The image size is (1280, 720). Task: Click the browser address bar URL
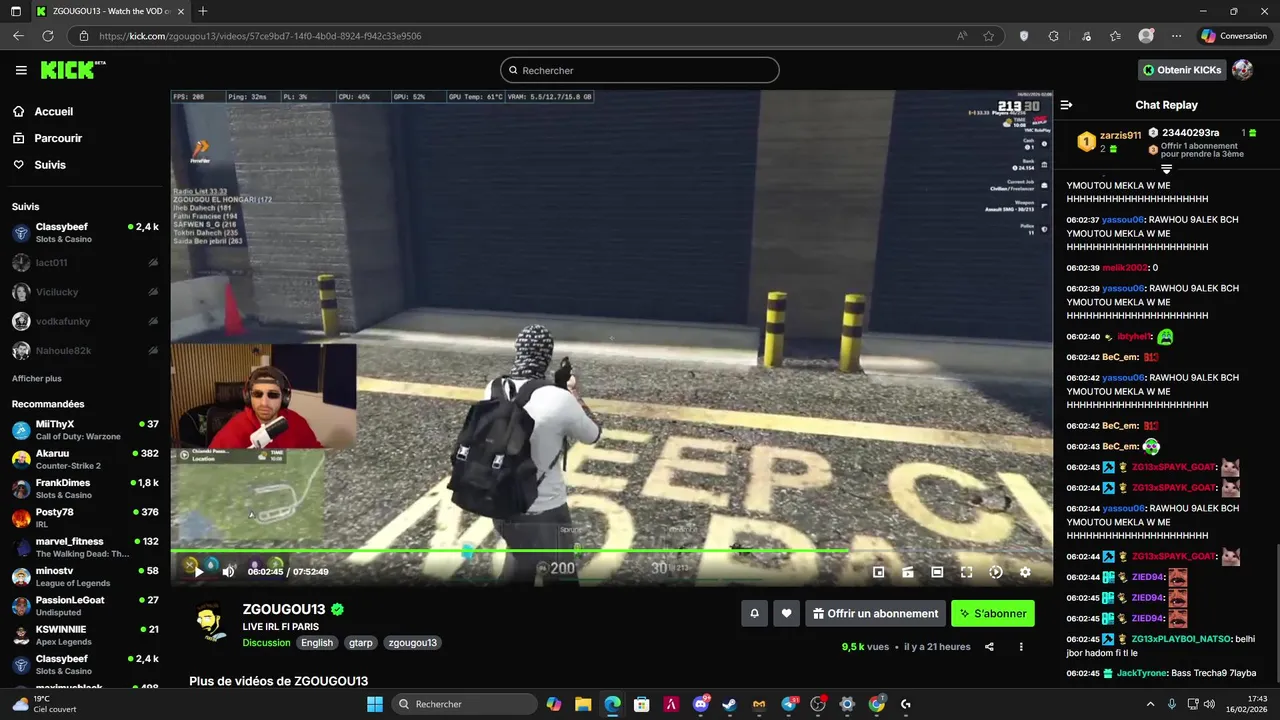(x=260, y=36)
